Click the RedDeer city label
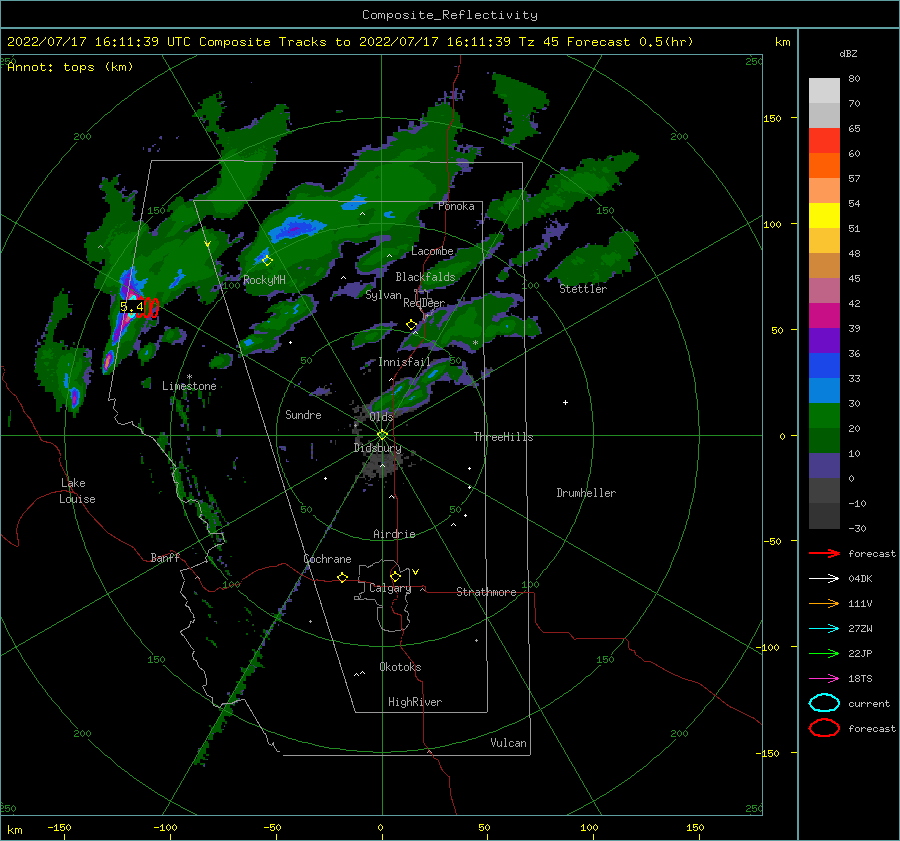 coord(424,303)
